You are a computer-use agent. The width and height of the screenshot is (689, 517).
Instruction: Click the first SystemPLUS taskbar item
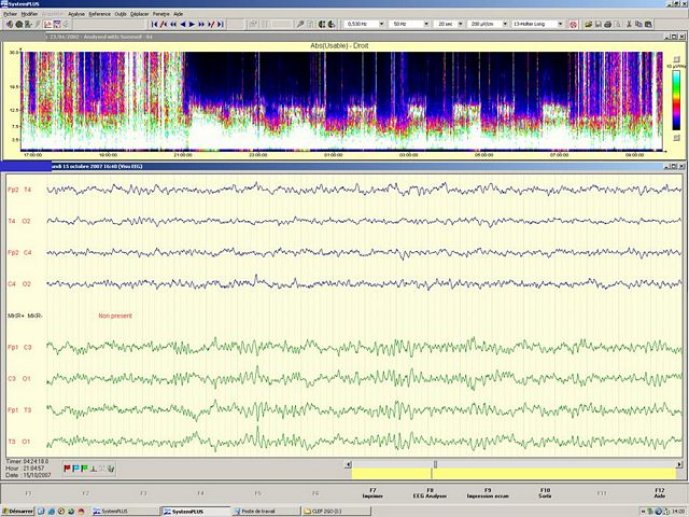point(124,511)
